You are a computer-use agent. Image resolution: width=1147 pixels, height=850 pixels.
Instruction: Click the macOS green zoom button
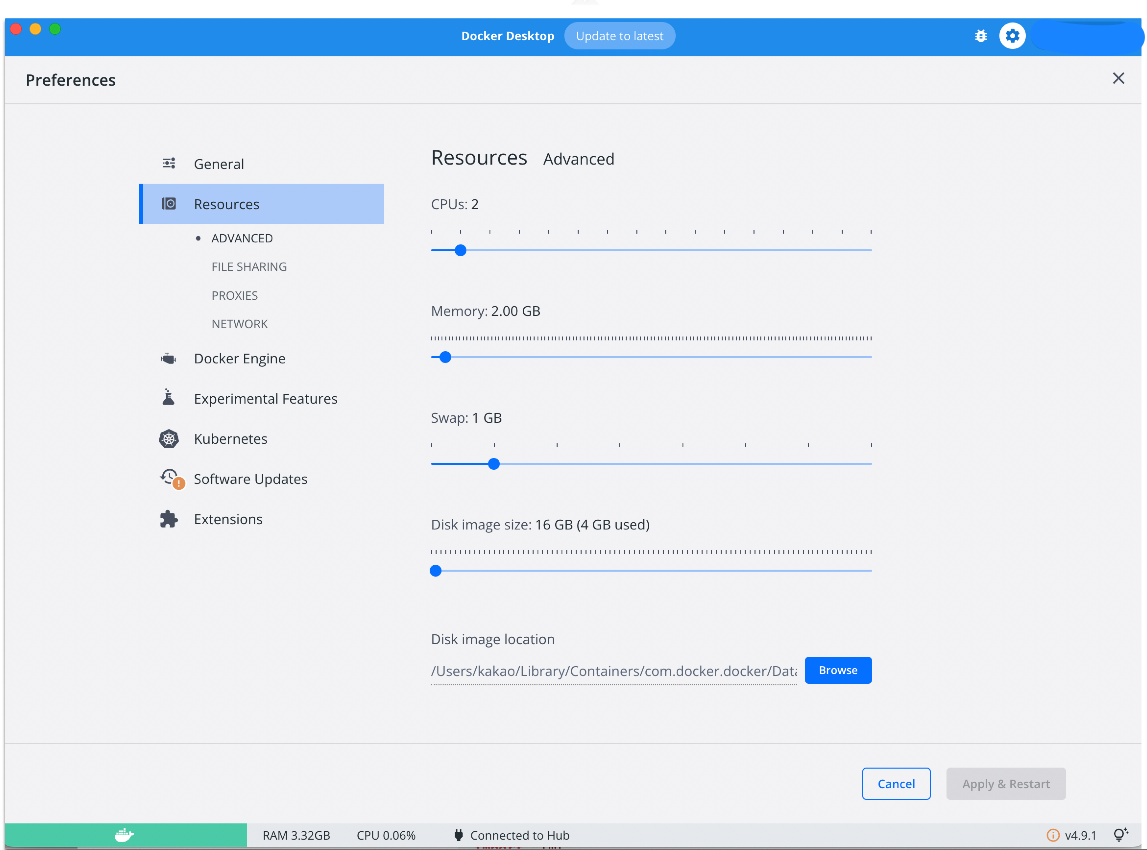[x=55, y=29]
